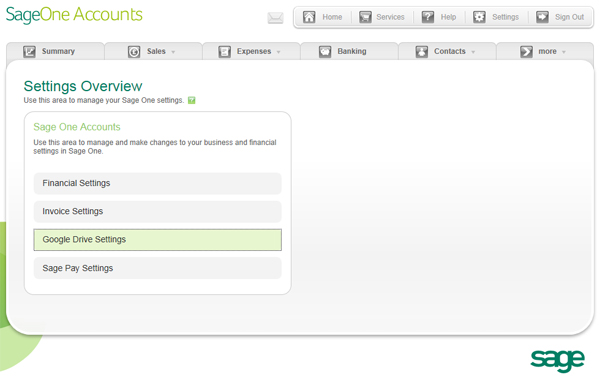Image resolution: width=600 pixels, height=380 pixels.
Task: Click the Services cart icon
Action: (x=365, y=17)
